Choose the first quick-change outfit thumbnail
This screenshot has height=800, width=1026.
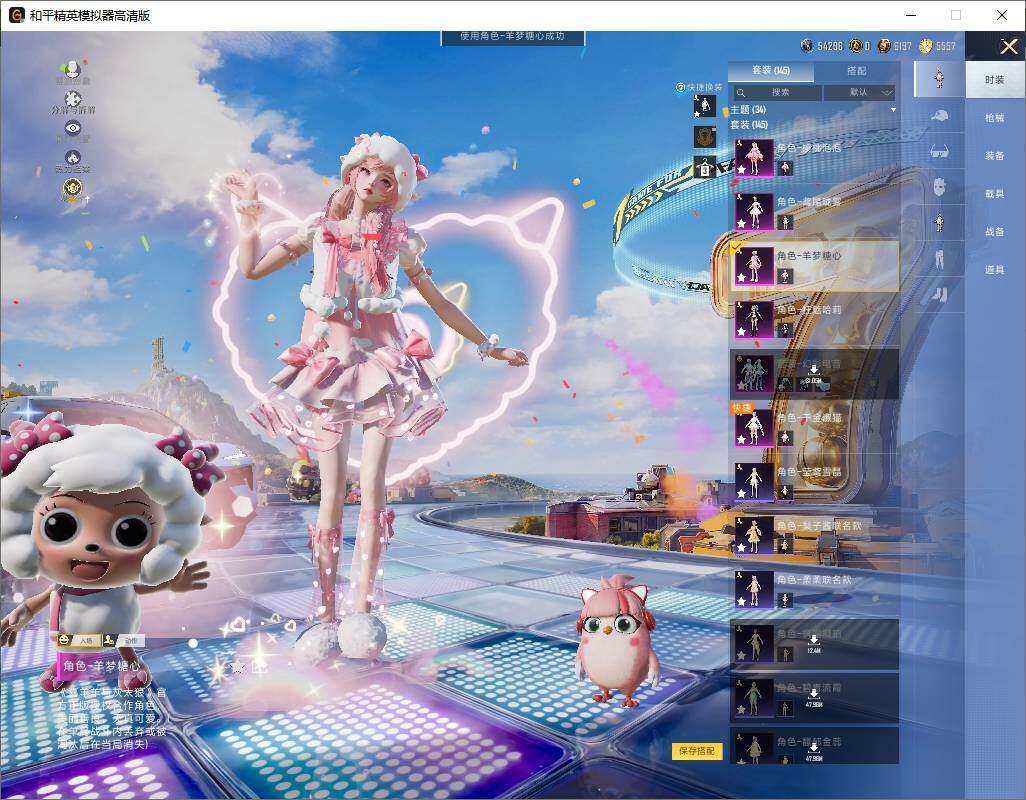click(x=705, y=106)
